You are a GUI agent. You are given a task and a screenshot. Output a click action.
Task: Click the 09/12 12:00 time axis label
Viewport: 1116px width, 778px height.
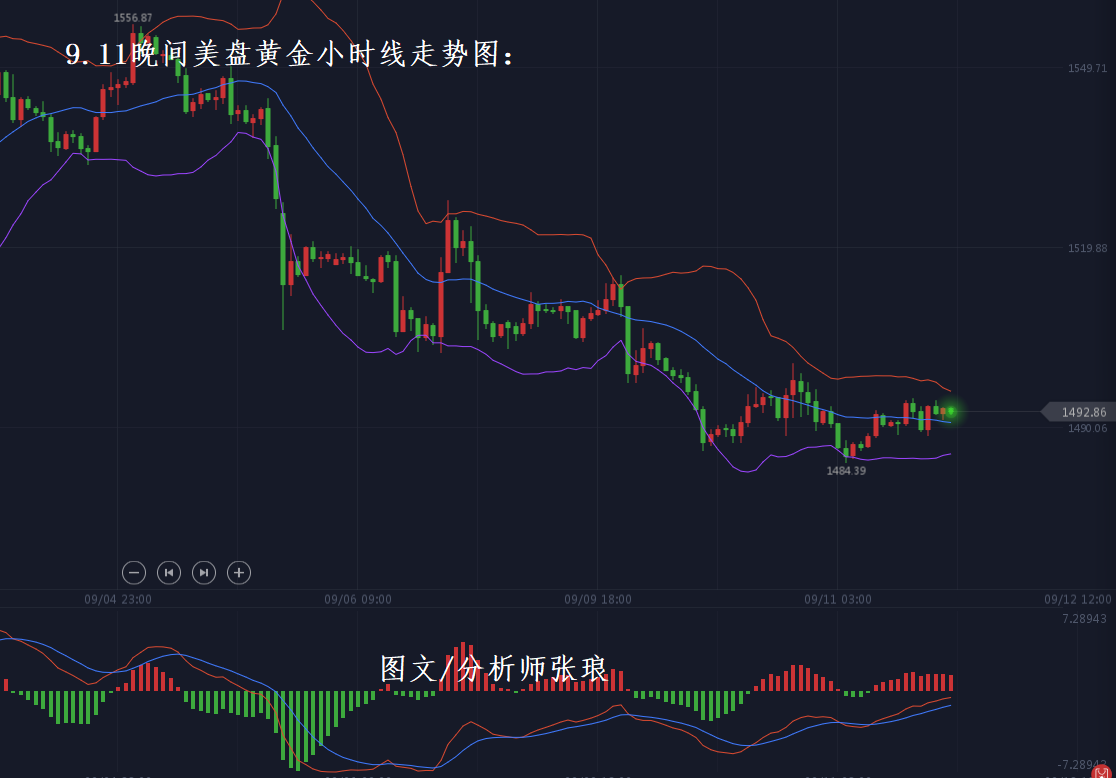click(1078, 599)
